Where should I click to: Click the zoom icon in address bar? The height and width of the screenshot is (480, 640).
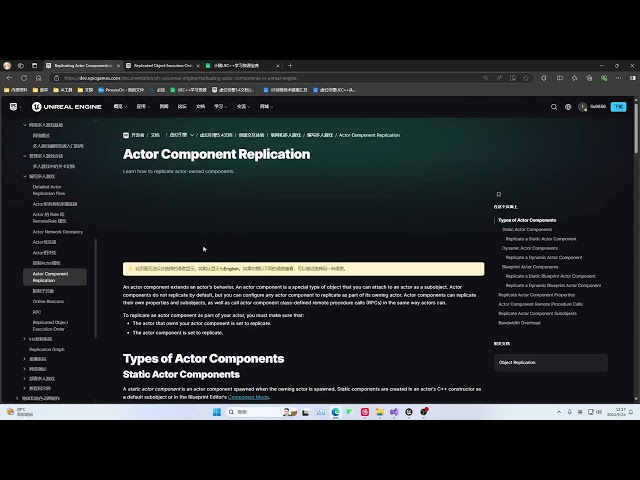pyautogui.click(x=486, y=78)
